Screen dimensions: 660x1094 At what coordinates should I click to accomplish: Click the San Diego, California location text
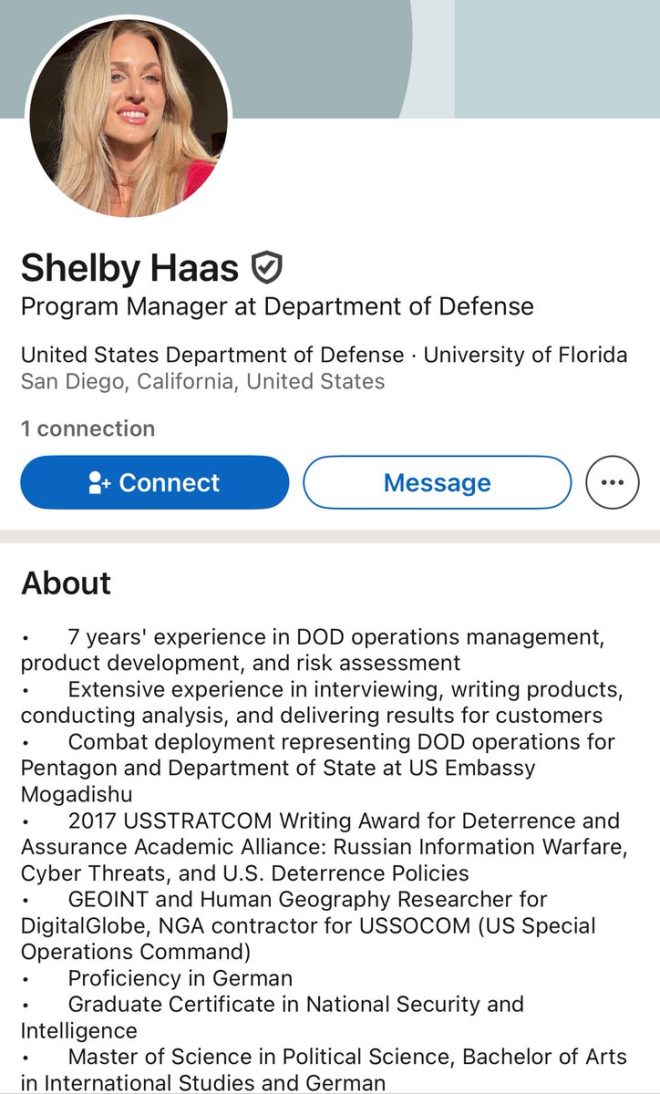202,382
